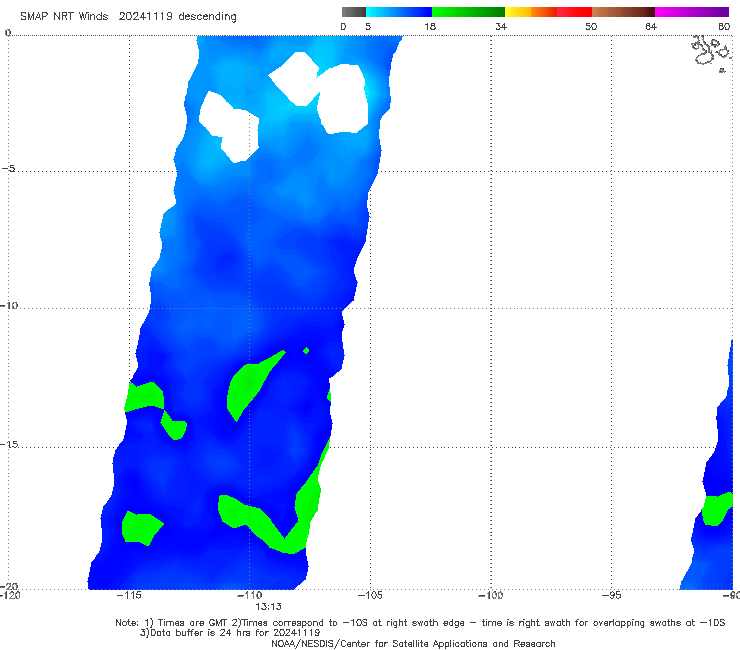
Task: Select the red colorbar segment before 50
Action: coord(574,12)
